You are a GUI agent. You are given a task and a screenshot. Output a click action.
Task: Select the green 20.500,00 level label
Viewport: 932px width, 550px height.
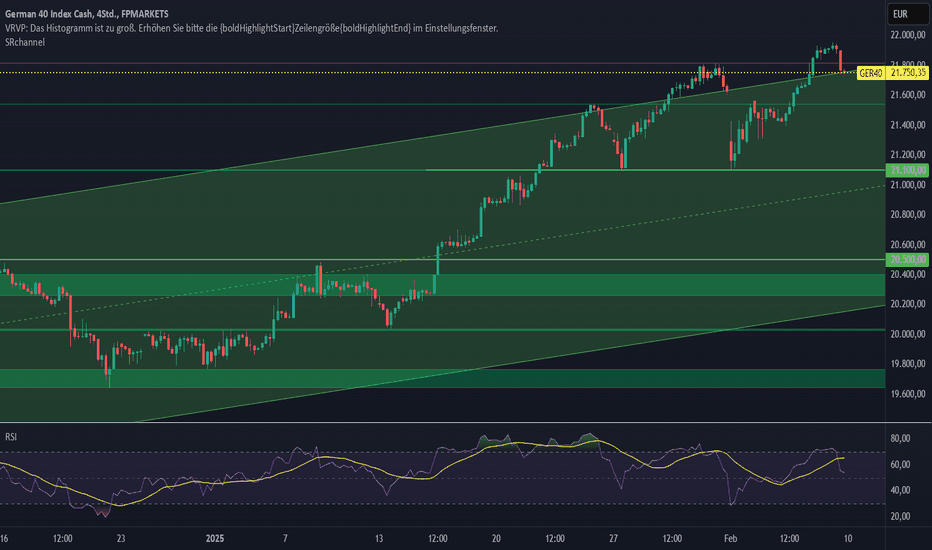tap(908, 260)
